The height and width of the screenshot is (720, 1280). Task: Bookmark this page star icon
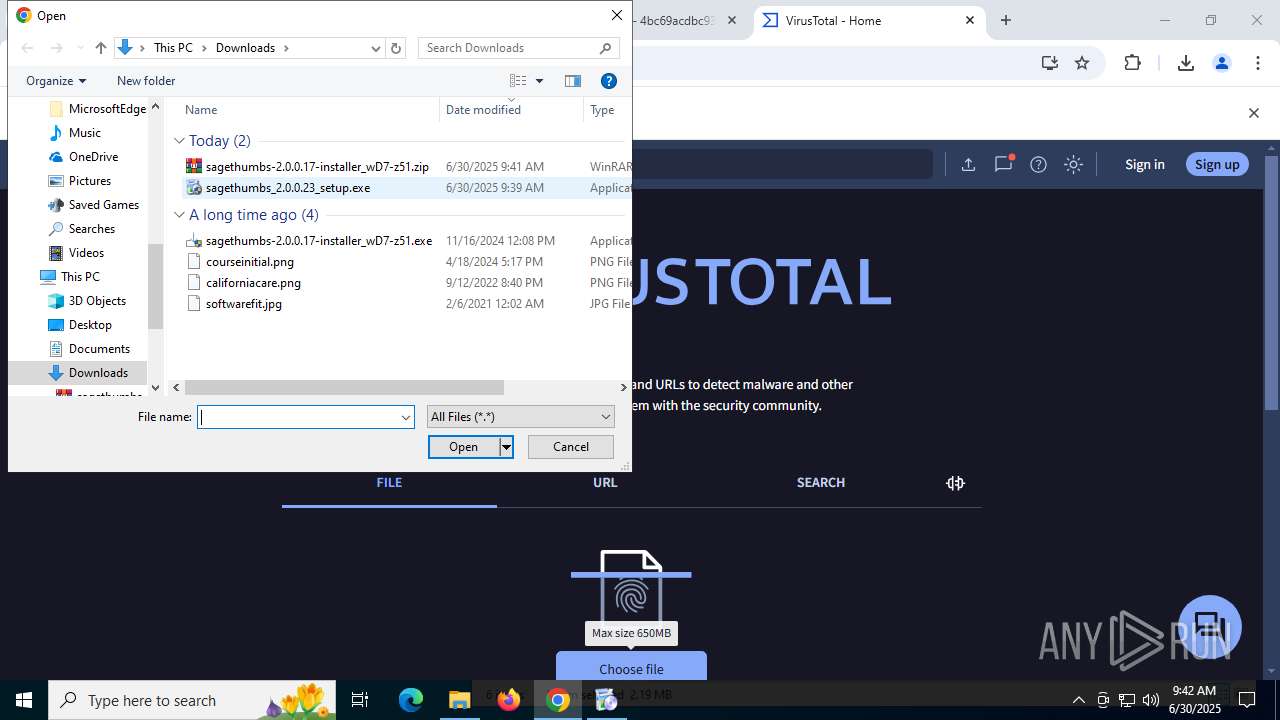coord(1082,63)
